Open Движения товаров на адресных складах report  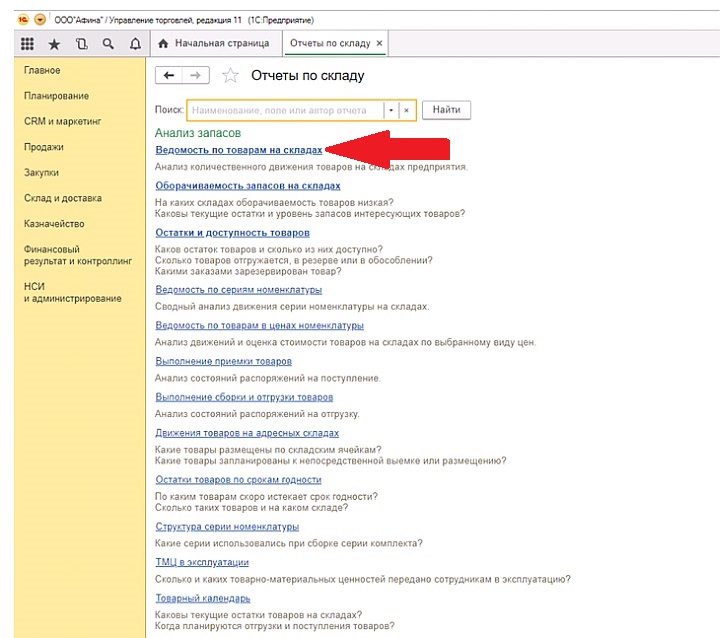[x=247, y=433]
